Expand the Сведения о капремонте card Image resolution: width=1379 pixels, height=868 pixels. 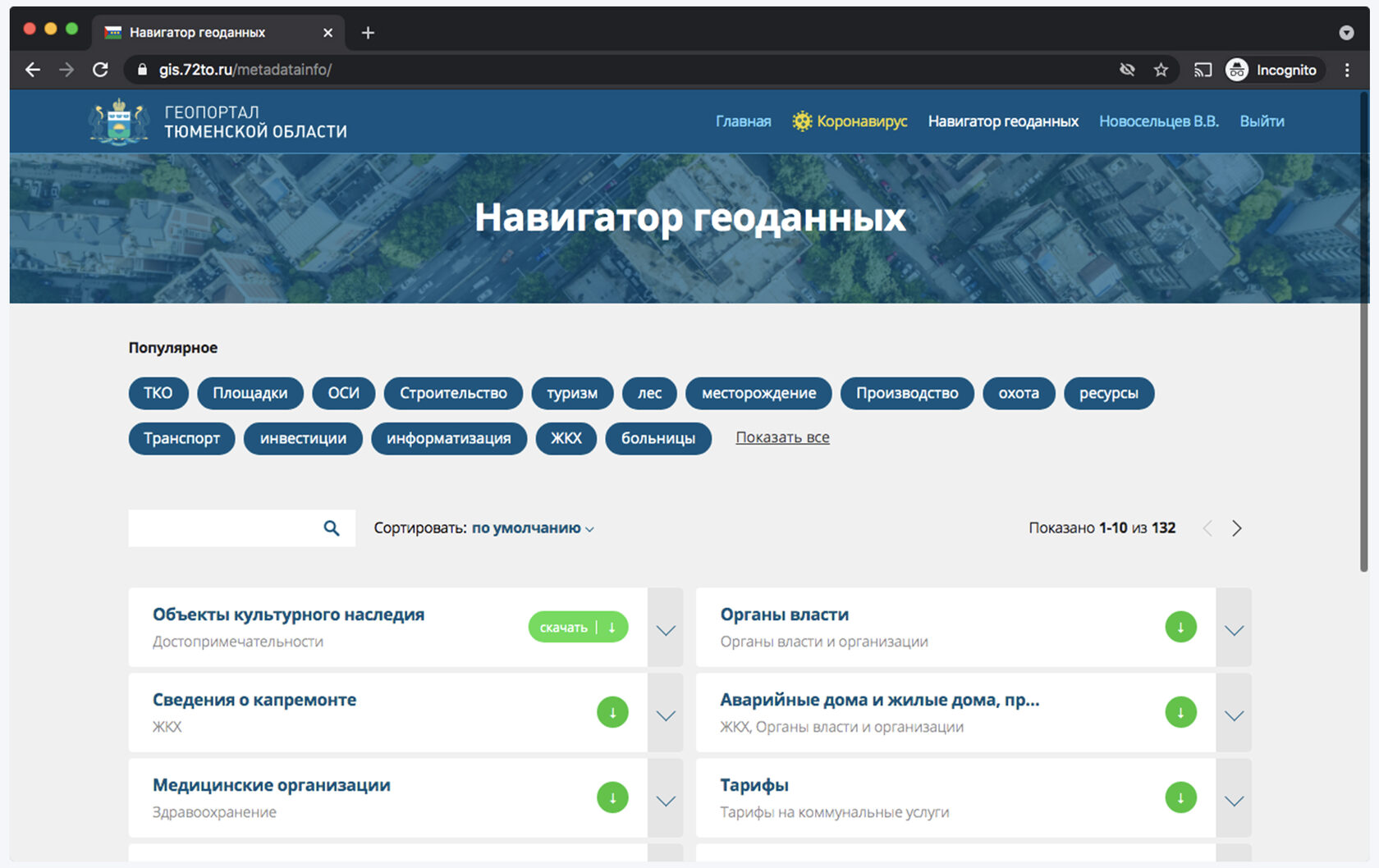(666, 713)
